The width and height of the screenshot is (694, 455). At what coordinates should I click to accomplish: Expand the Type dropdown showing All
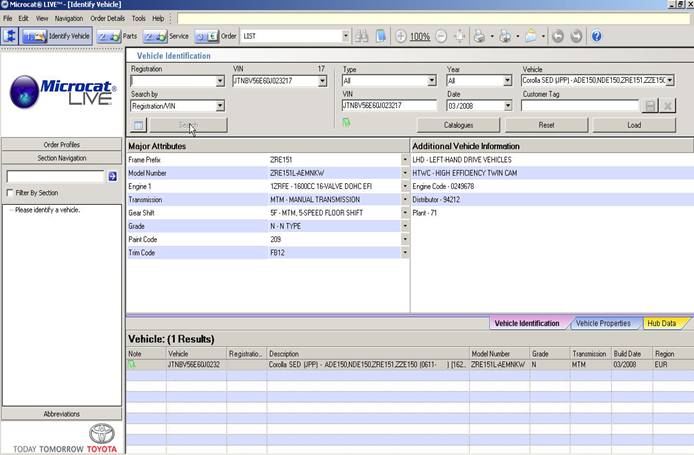coord(432,81)
